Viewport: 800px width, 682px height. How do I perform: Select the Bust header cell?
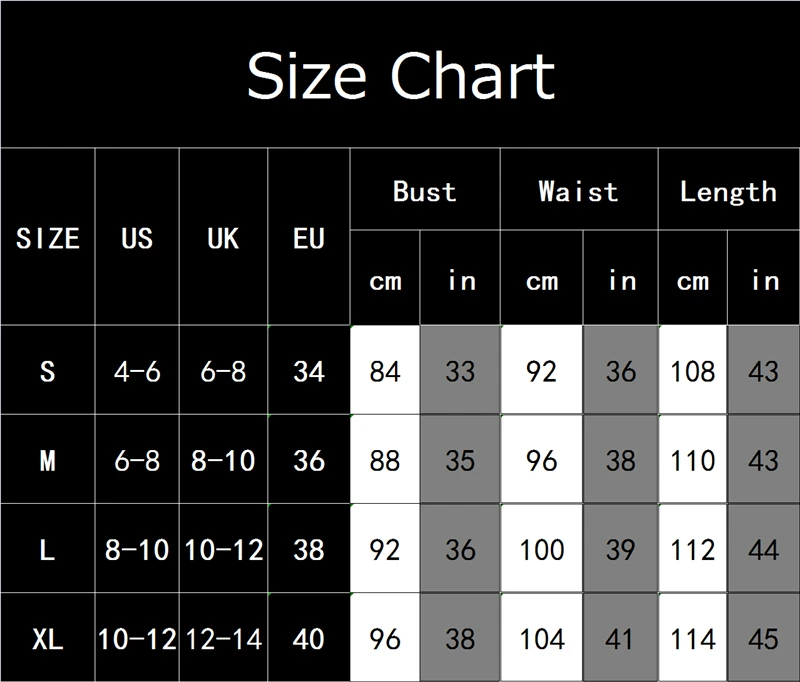click(x=424, y=191)
